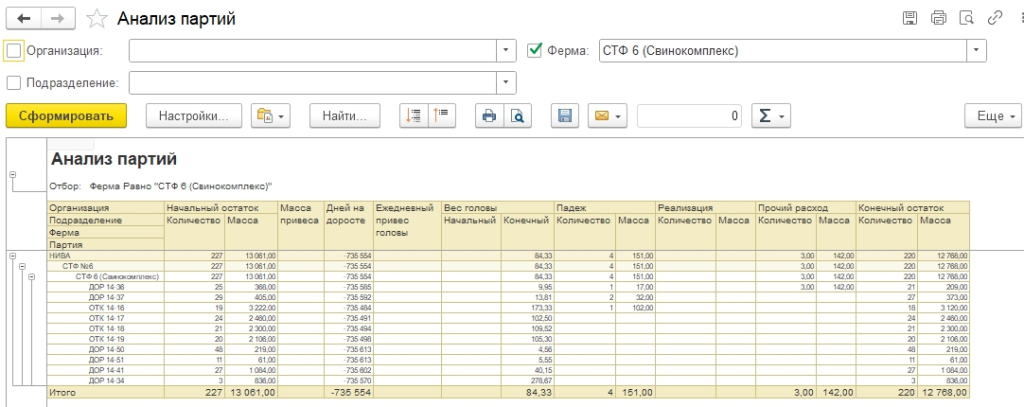
Task: Click the Сформировать button
Action: point(66,116)
